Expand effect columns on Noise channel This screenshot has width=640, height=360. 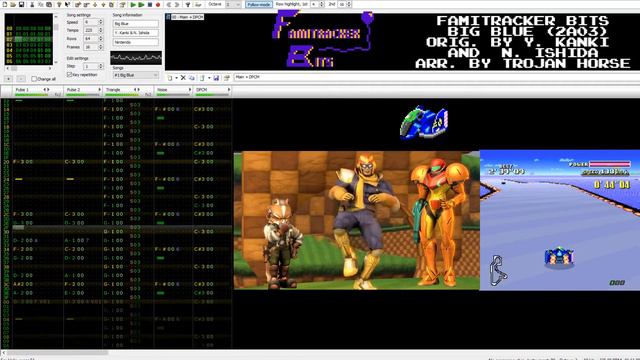point(190,89)
